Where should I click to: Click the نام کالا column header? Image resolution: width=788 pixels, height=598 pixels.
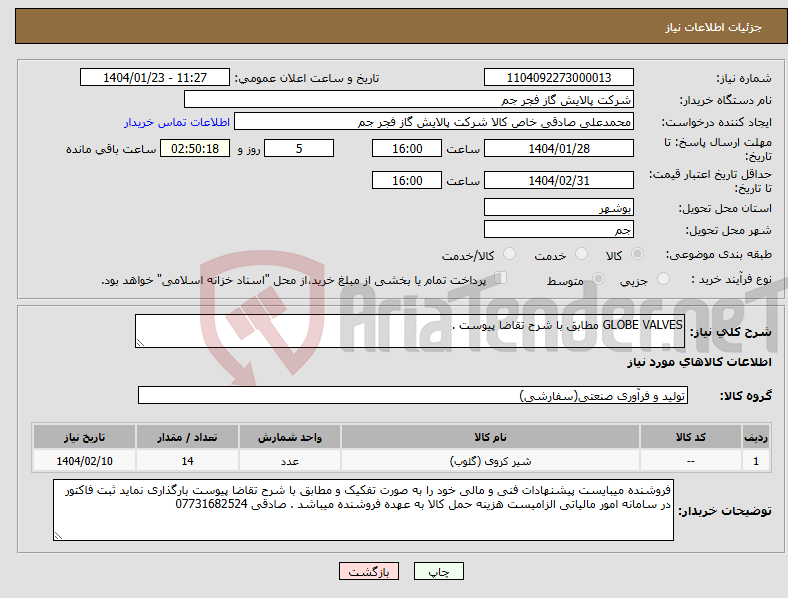click(490, 437)
